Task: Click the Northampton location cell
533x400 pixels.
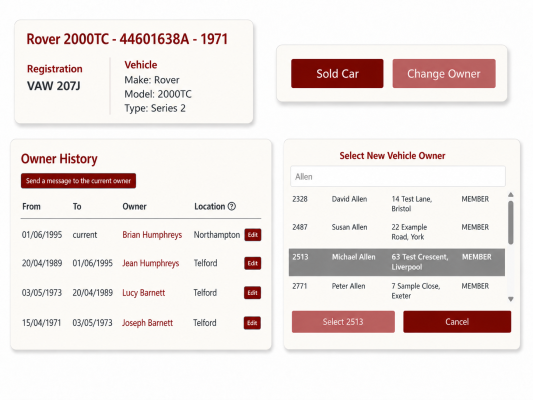Action: click(217, 235)
